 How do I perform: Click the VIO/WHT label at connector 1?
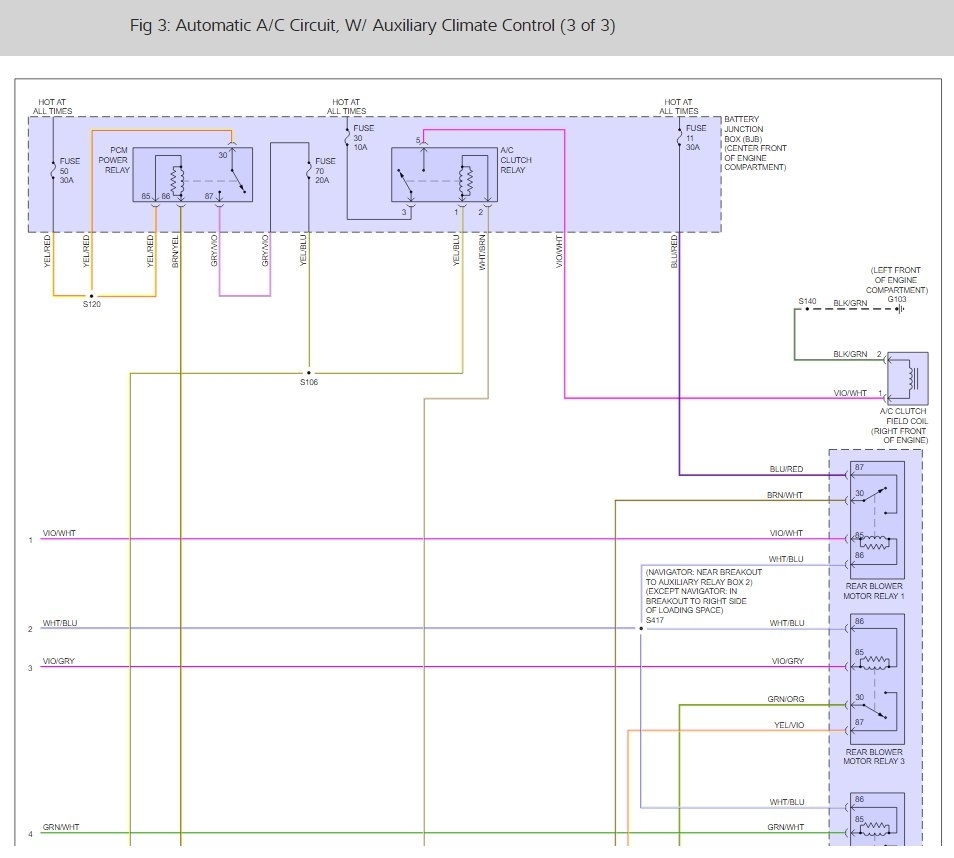59,533
